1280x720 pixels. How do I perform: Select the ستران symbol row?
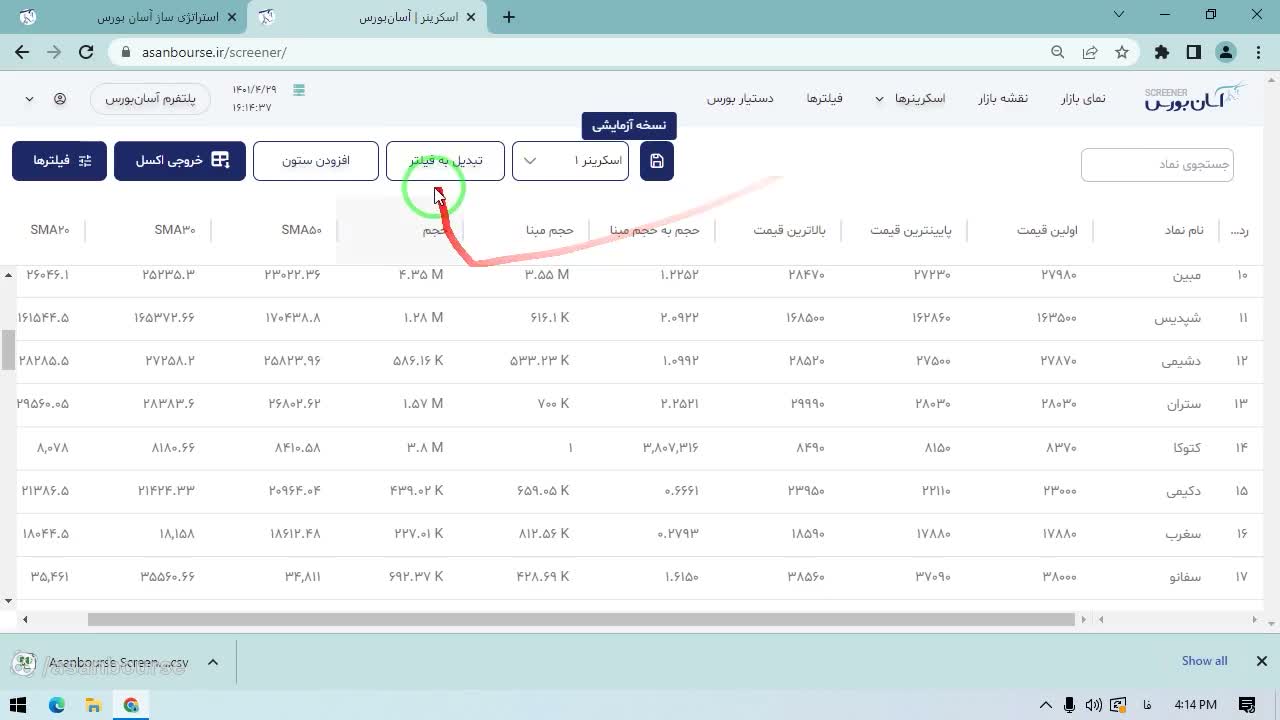click(640, 404)
